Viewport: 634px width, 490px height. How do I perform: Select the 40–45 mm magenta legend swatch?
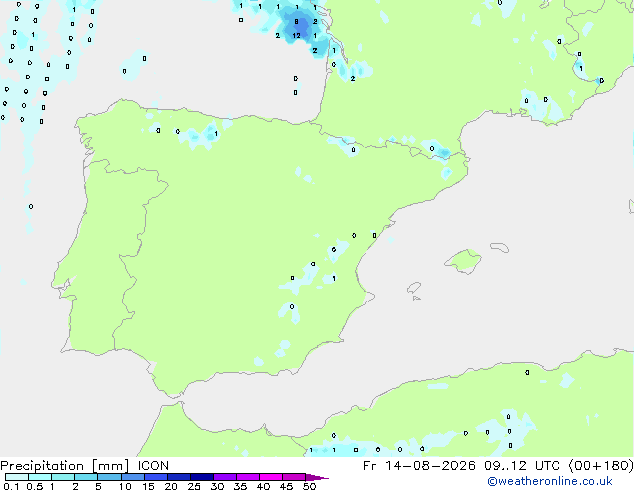(271, 477)
